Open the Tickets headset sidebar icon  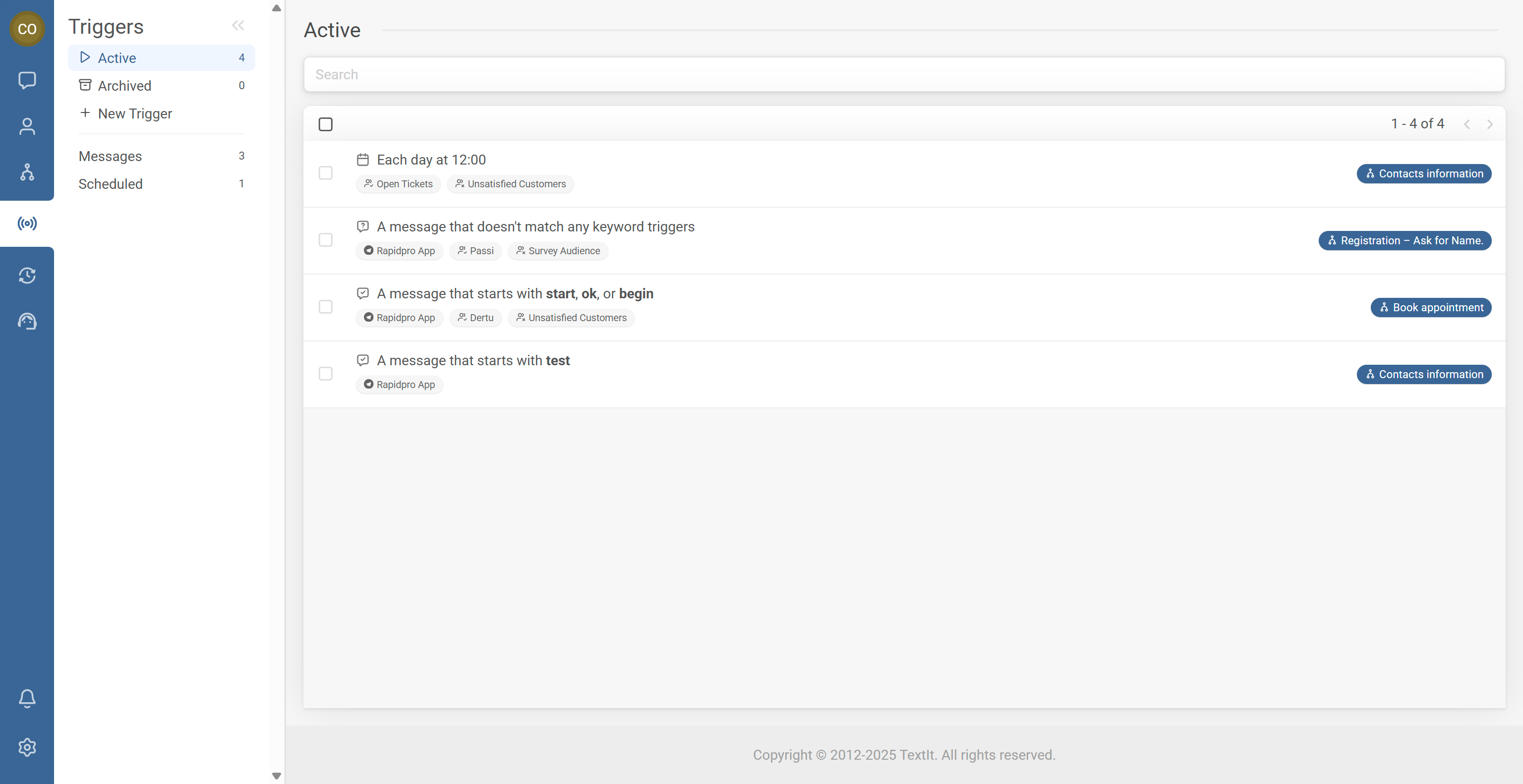(x=27, y=322)
